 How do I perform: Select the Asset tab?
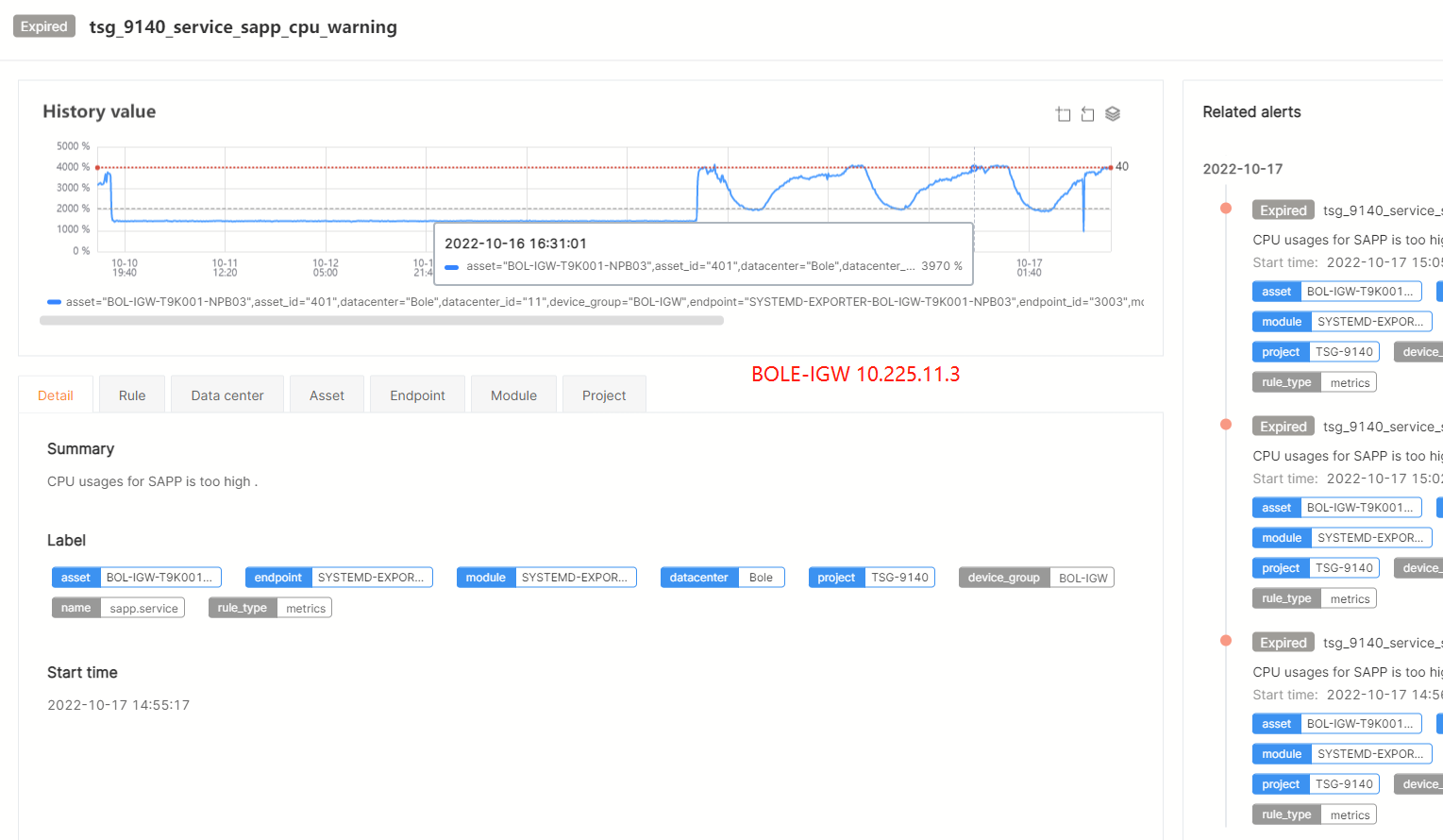(x=327, y=395)
